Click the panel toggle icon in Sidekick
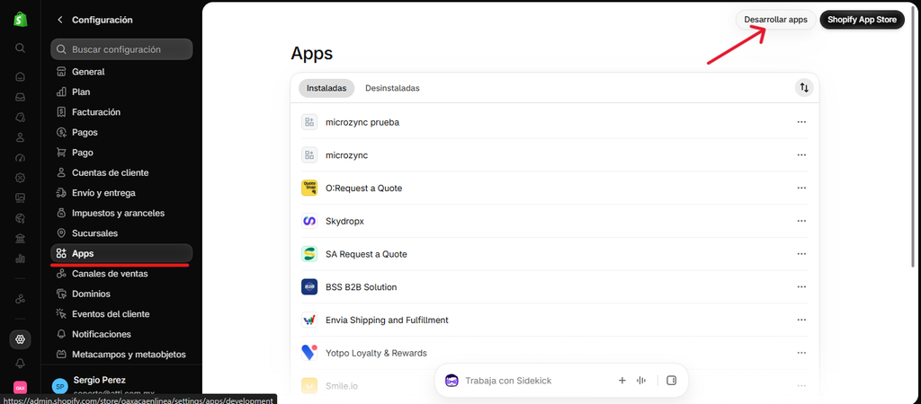 point(671,381)
